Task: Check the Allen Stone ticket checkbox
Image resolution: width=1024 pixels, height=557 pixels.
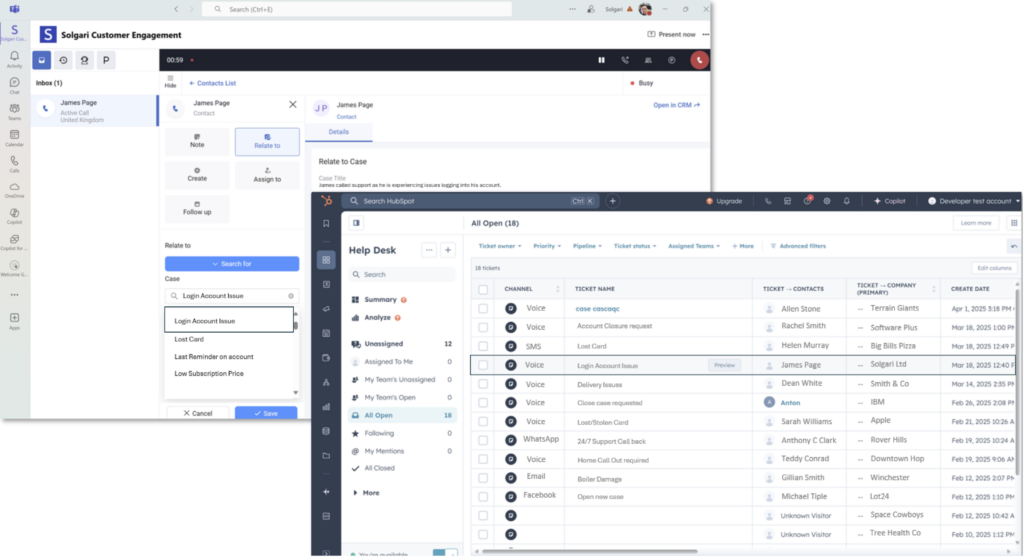Action: [x=483, y=308]
